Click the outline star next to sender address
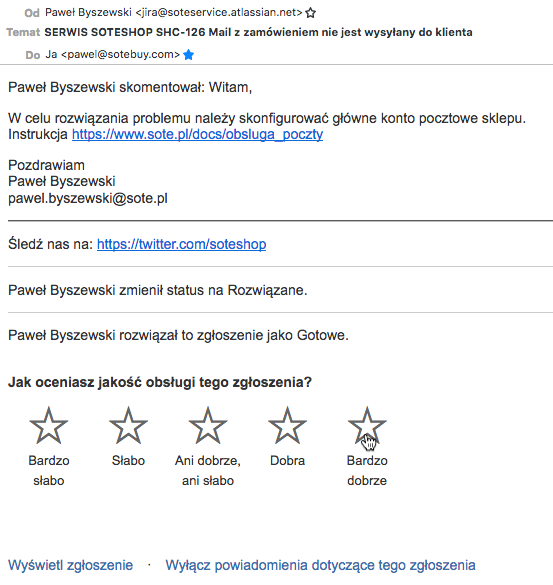Image resolution: width=553 pixels, height=585 pixels. coord(310,13)
